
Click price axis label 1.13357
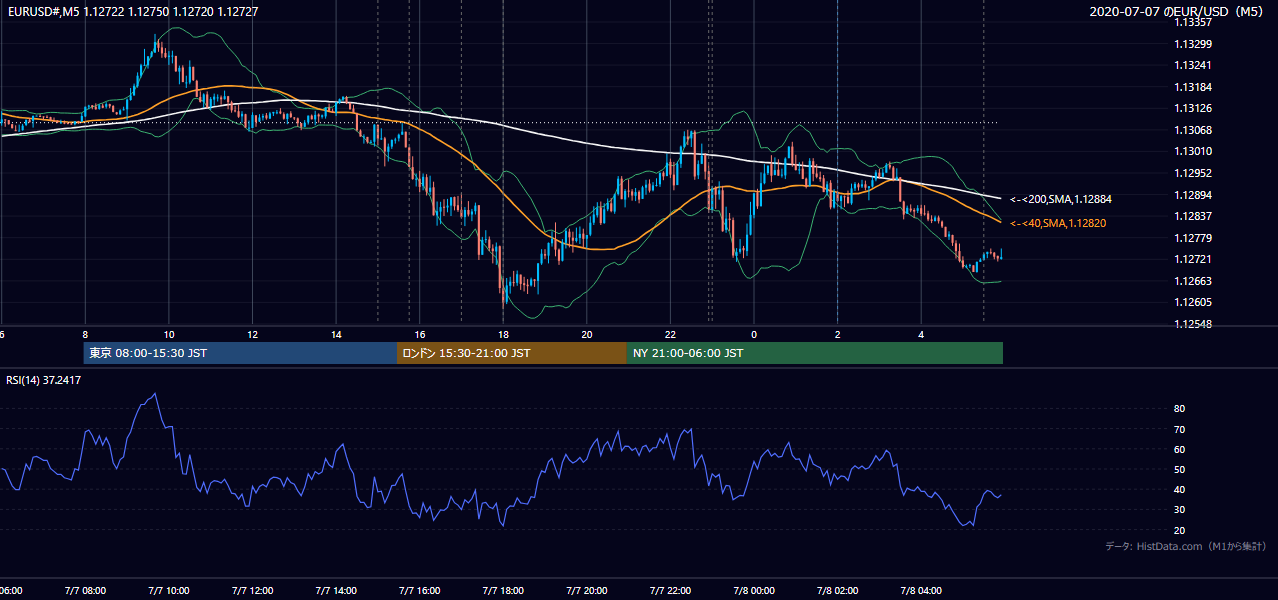(x=1194, y=22)
